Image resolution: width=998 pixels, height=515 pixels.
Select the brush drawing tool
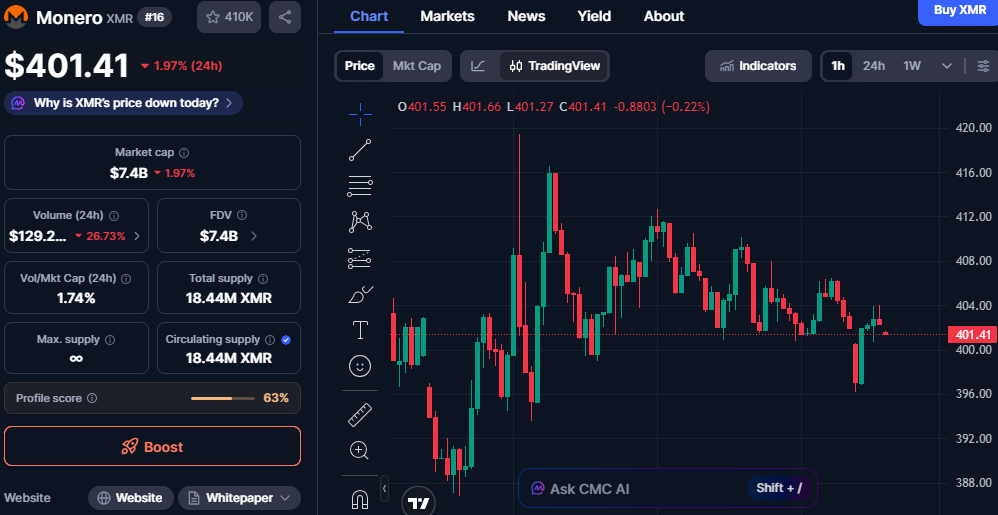coord(360,295)
